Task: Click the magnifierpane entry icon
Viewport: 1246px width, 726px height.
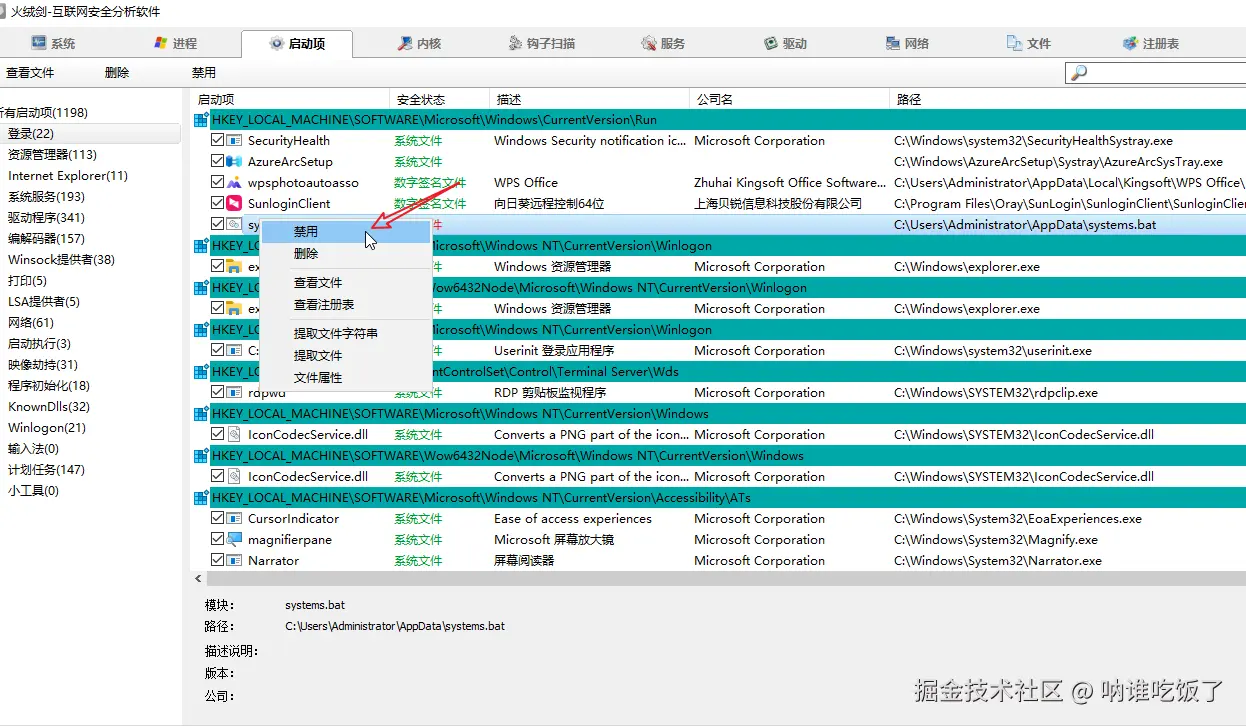Action: (234, 540)
